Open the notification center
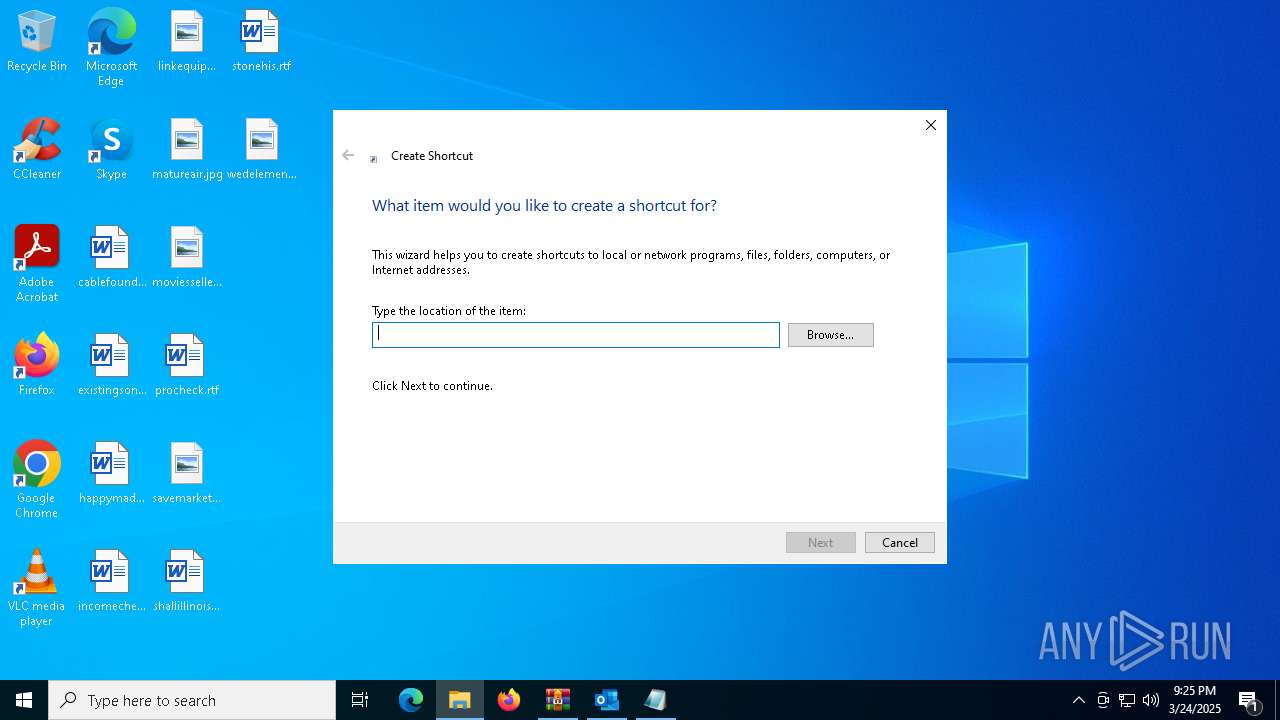This screenshot has height=720, width=1280. (1249, 700)
